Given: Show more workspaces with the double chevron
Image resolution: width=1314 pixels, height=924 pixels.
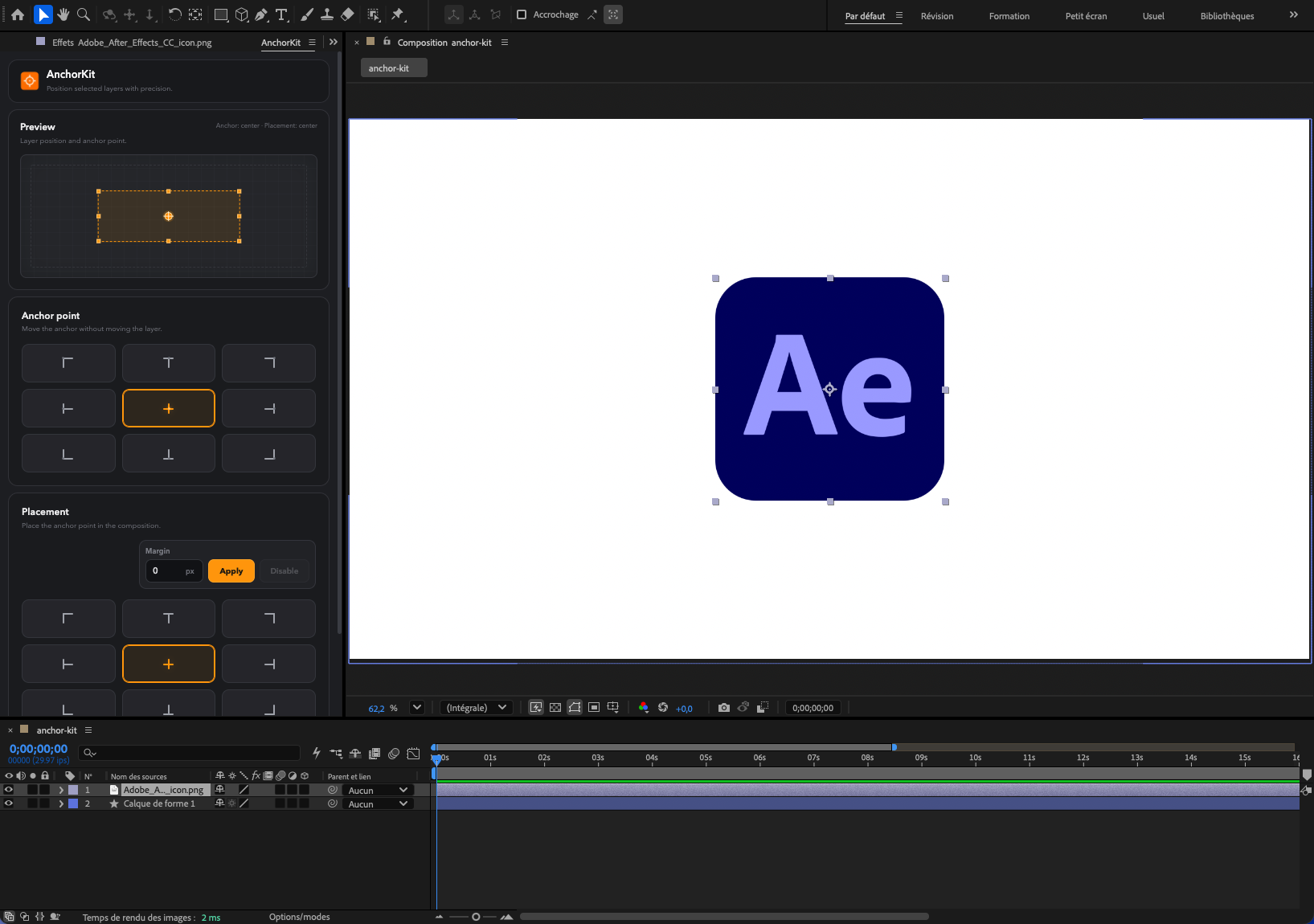Looking at the screenshot, I should (1293, 15).
